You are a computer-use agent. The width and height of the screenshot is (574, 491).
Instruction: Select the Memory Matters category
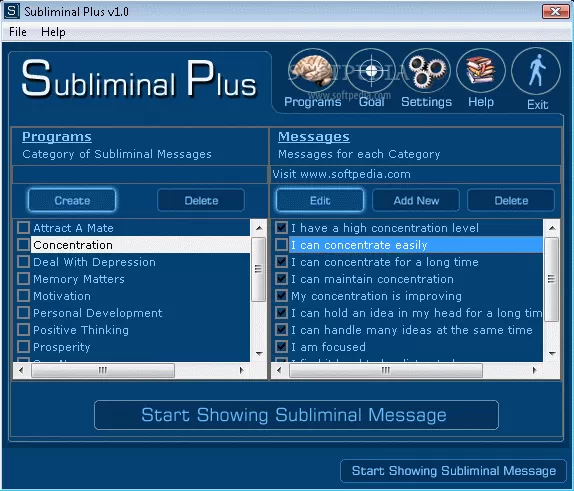(79, 279)
